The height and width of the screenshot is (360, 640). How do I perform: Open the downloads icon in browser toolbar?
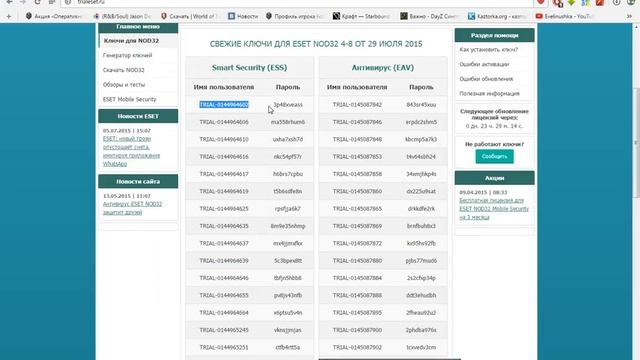616,2
